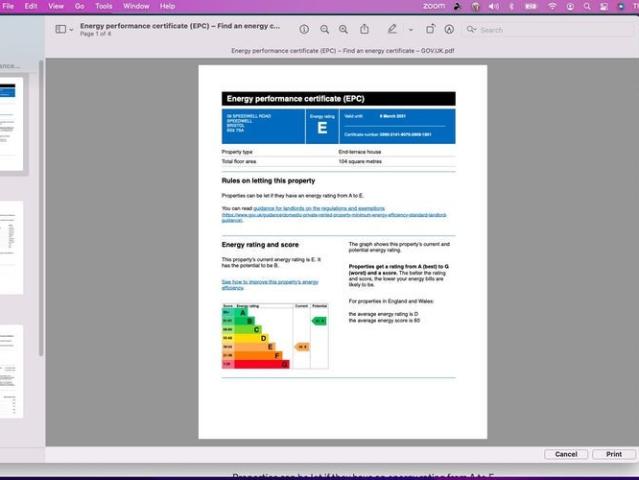Open the Tools menu
The width and height of the screenshot is (639, 480).
click(104, 6)
